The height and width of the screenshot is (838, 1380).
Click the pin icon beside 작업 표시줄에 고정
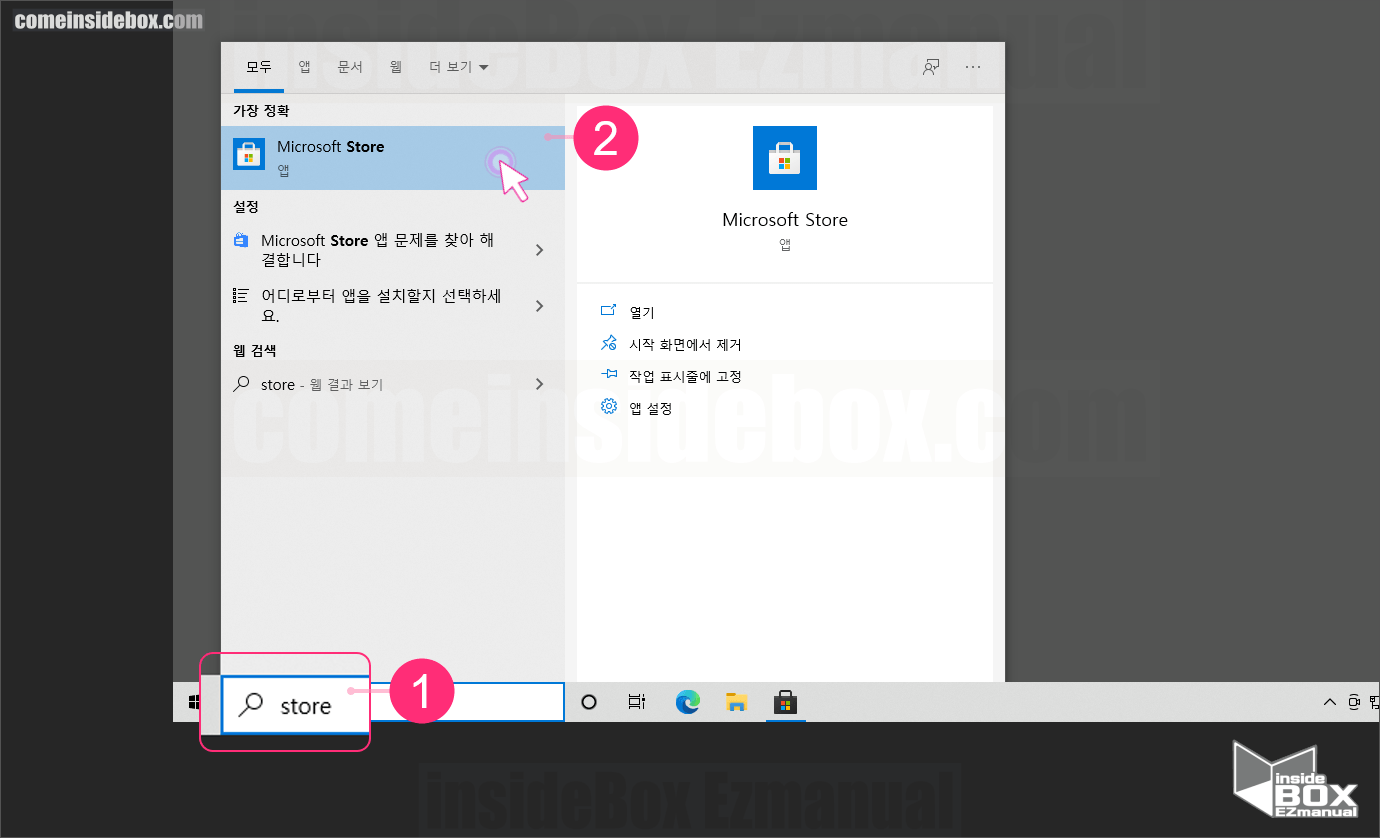point(608,376)
